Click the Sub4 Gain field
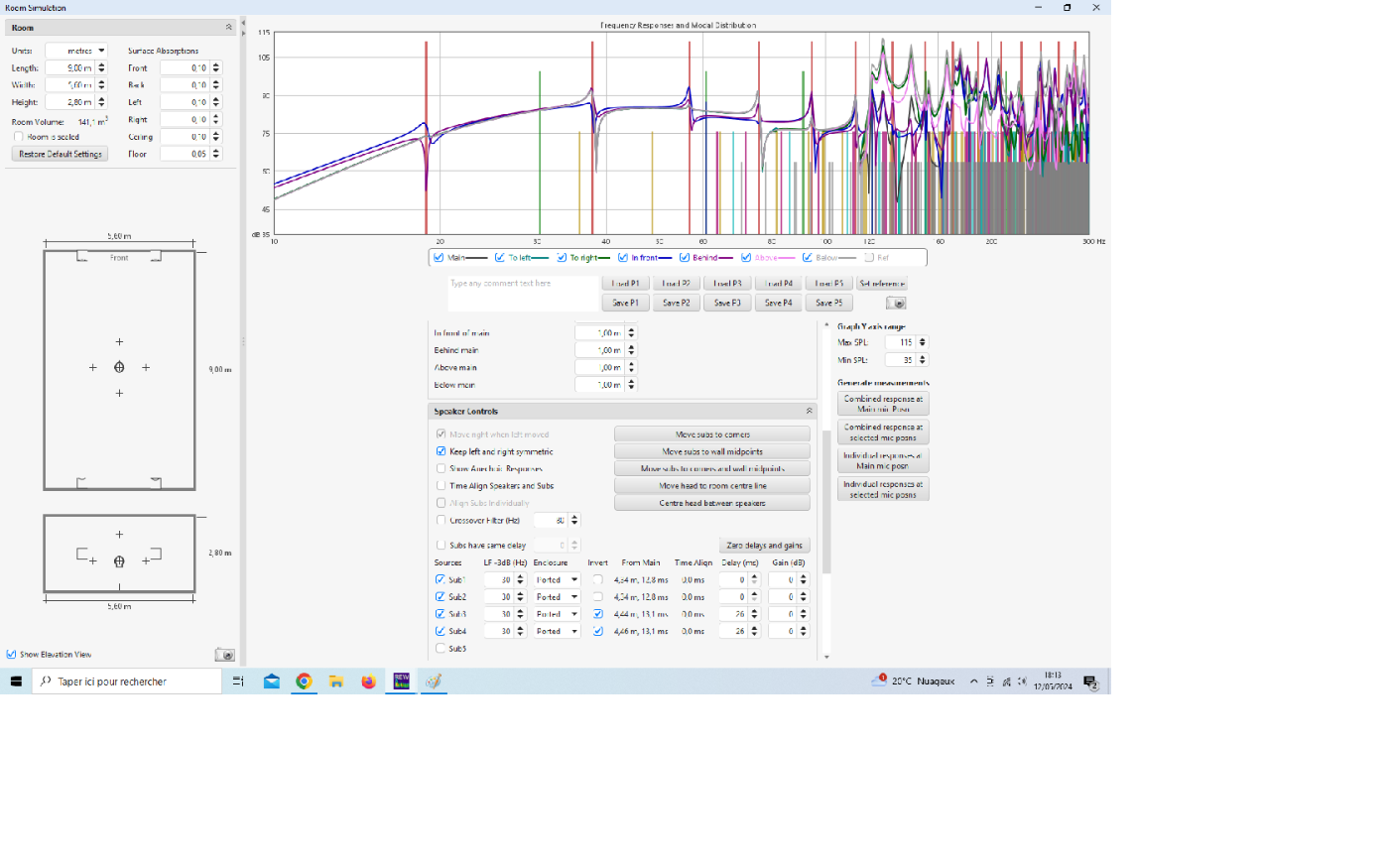 click(783, 631)
